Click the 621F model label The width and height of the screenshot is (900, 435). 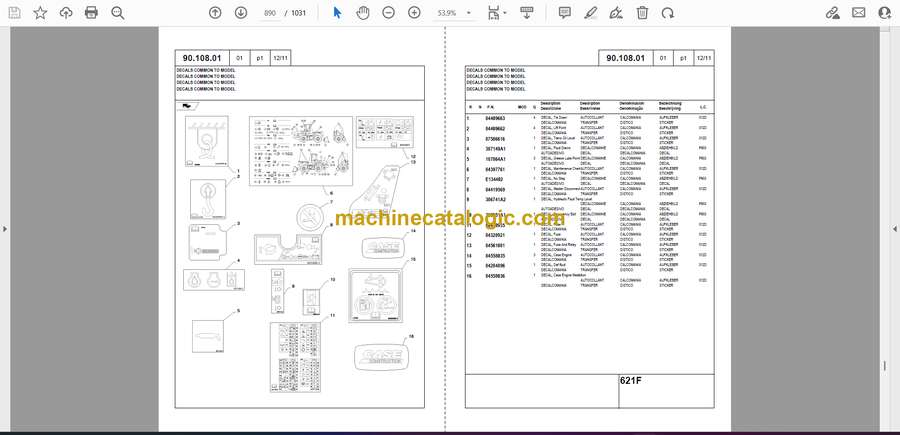pos(630,380)
